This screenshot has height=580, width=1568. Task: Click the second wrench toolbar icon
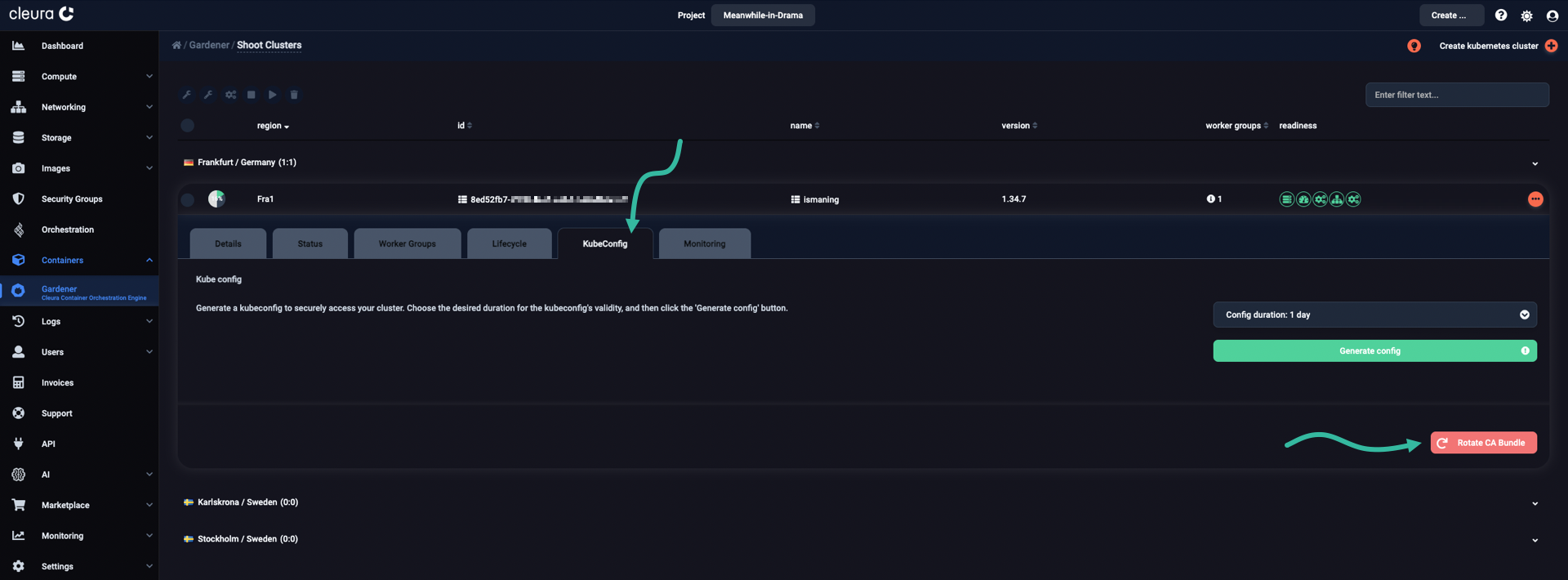(208, 95)
